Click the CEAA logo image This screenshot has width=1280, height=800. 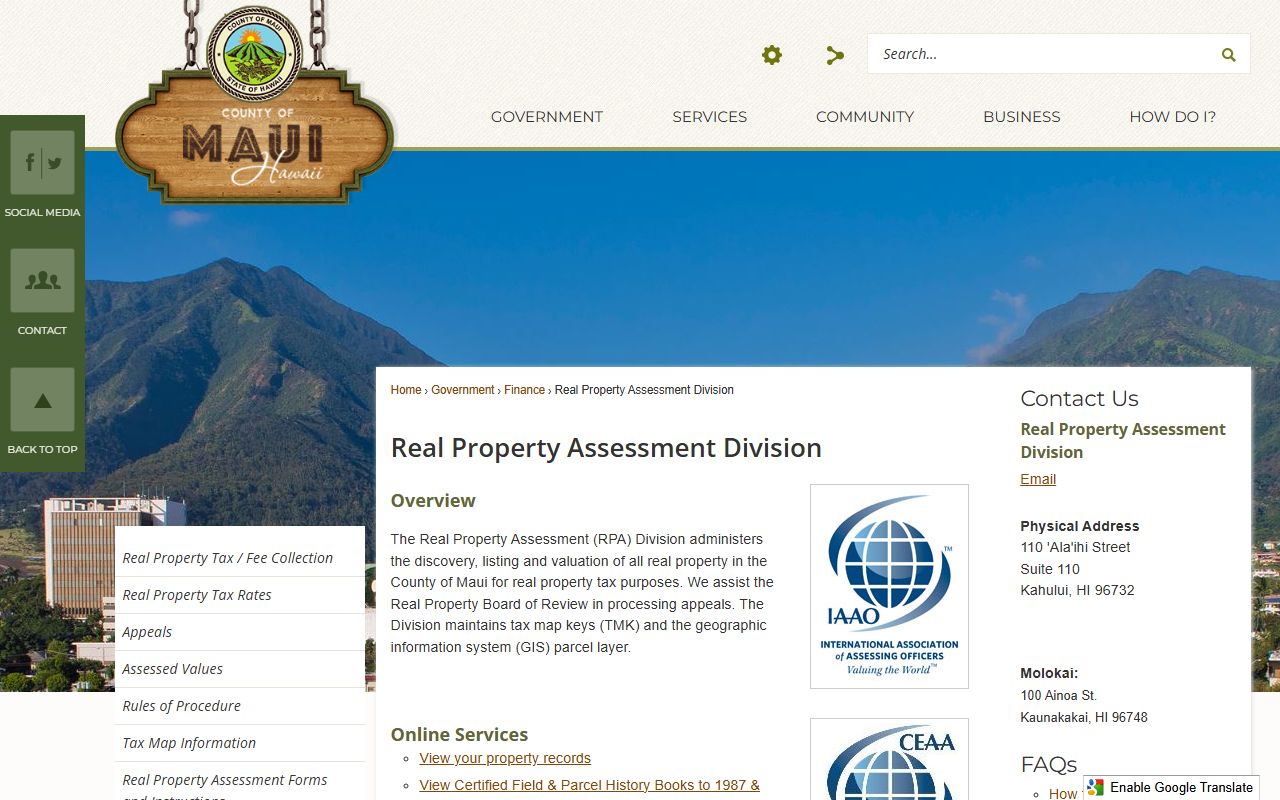889,759
